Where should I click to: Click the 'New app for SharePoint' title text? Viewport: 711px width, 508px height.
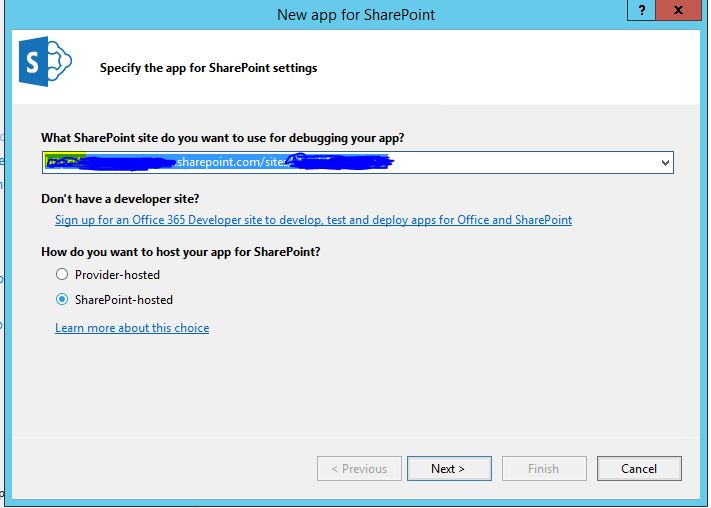(356, 15)
